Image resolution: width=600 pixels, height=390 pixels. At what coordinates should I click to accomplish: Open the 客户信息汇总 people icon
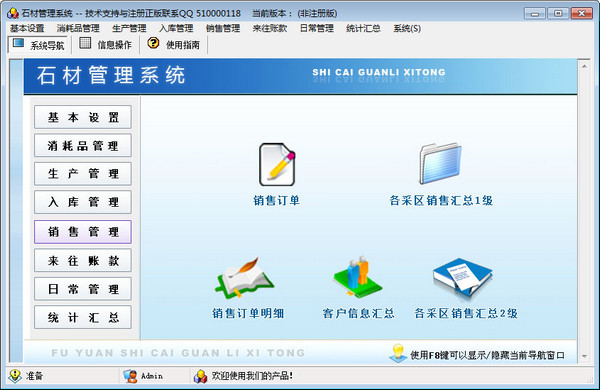point(357,277)
